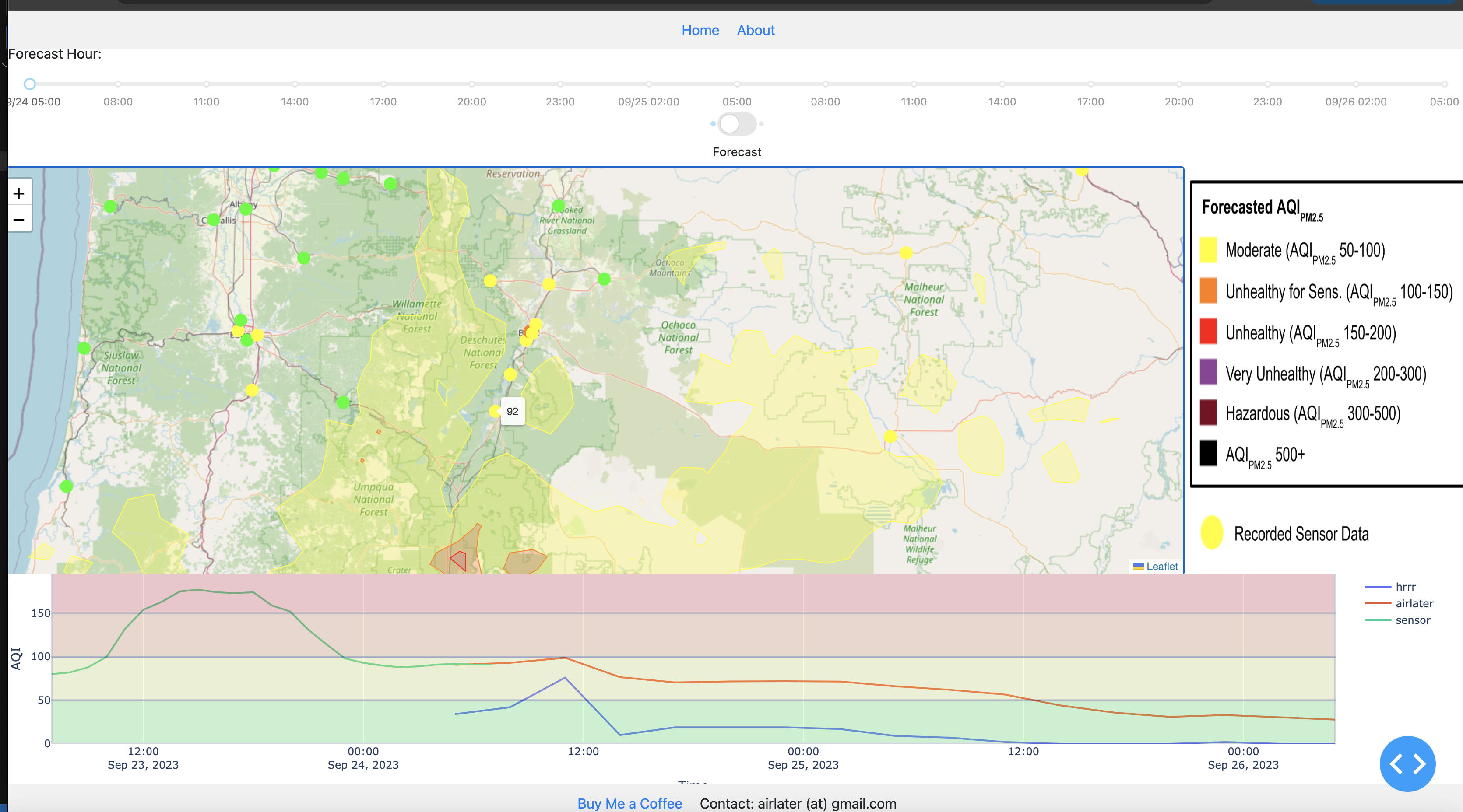This screenshot has height=812, width=1463.
Task: Zoom out on the map
Action: click(x=19, y=219)
